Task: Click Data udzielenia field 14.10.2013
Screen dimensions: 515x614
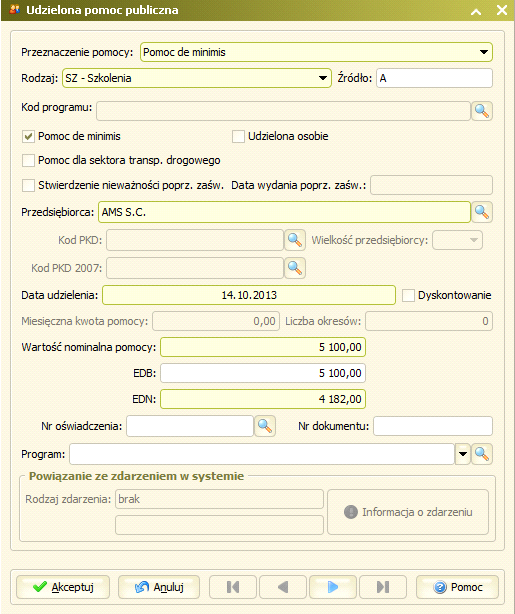Action: point(249,295)
